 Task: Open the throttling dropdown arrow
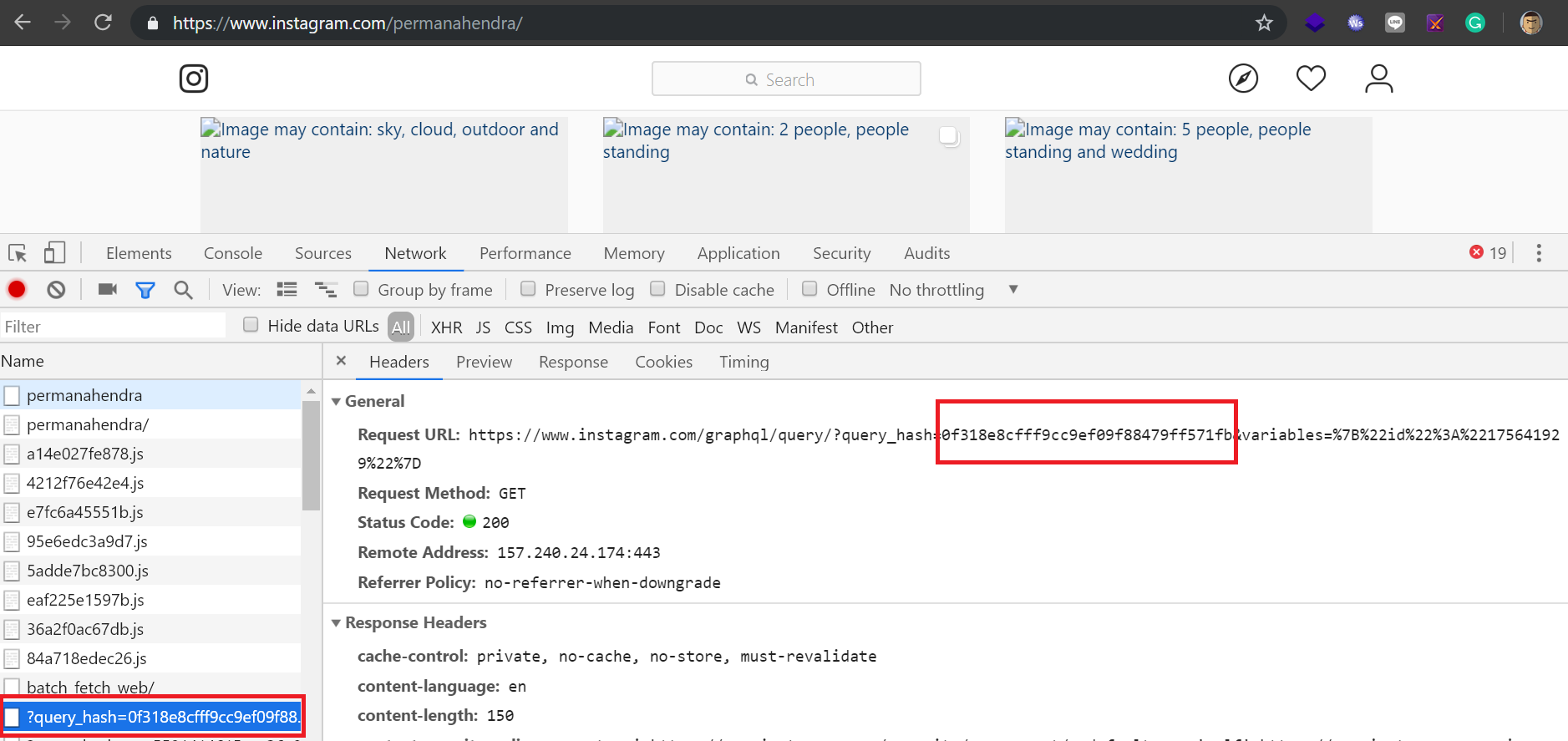pos(1013,289)
